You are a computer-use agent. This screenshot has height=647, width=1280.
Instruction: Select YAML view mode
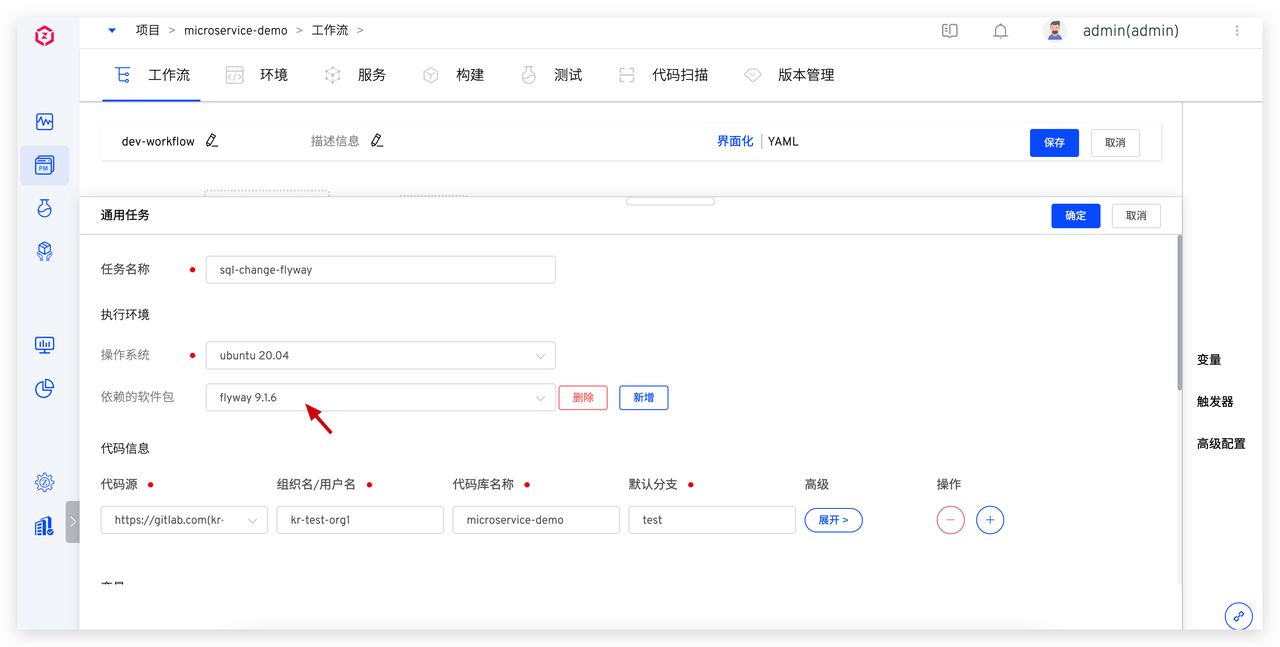(x=783, y=142)
